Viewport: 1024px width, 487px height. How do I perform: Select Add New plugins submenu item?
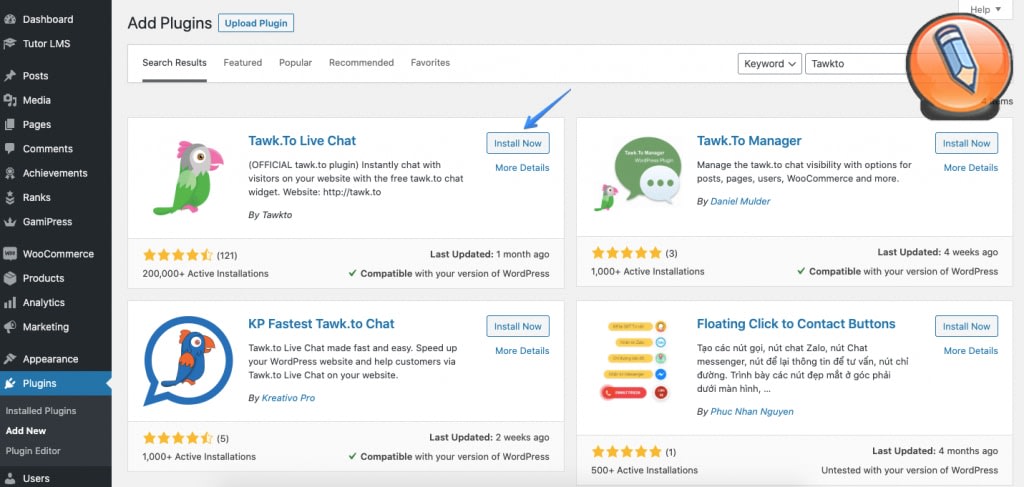26,431
